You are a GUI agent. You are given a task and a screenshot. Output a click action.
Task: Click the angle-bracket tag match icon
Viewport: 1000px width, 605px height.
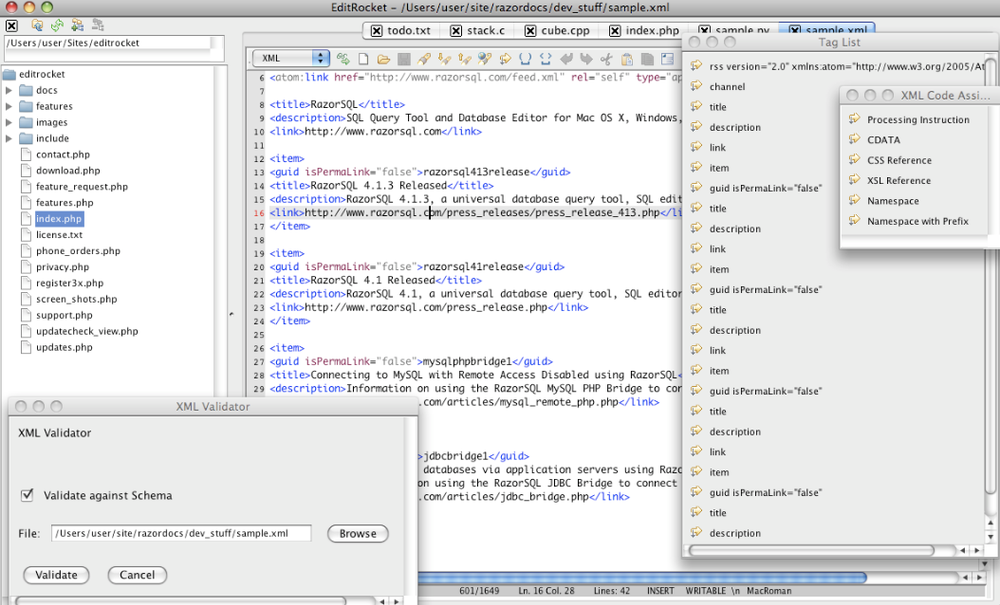point(545,59)
